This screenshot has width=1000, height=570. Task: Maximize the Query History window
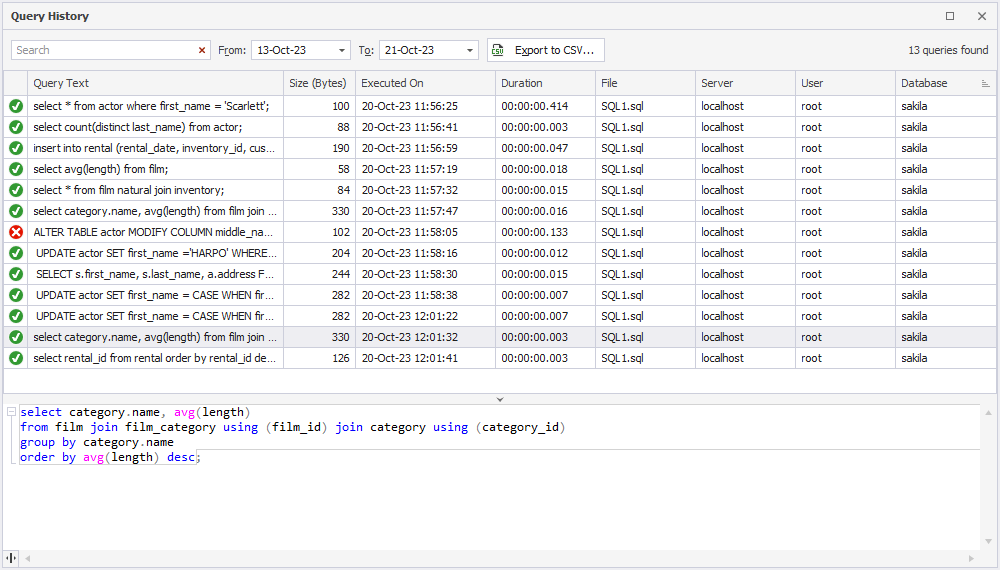950,16
